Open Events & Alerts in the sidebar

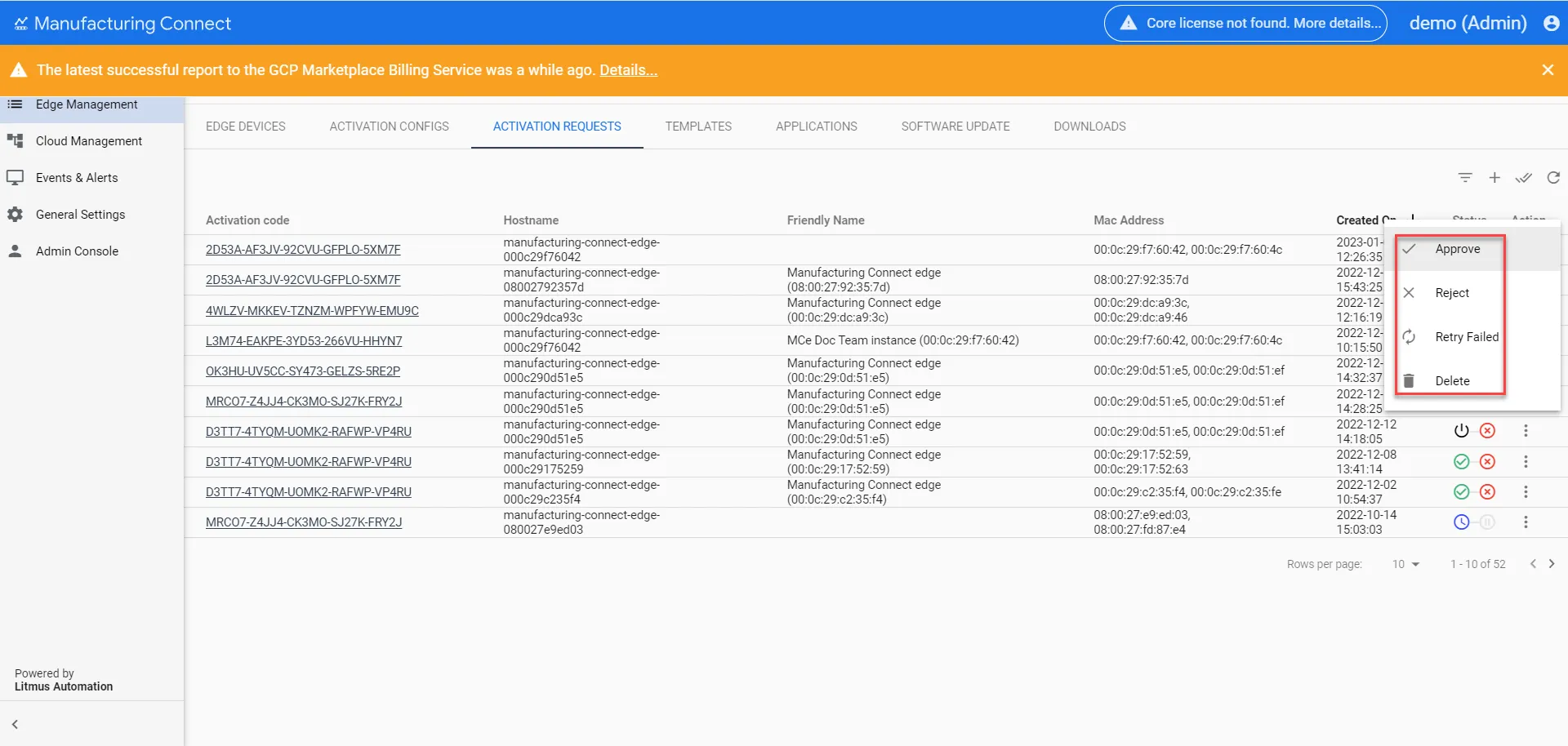pyautogui.click(x=91, y=178)
